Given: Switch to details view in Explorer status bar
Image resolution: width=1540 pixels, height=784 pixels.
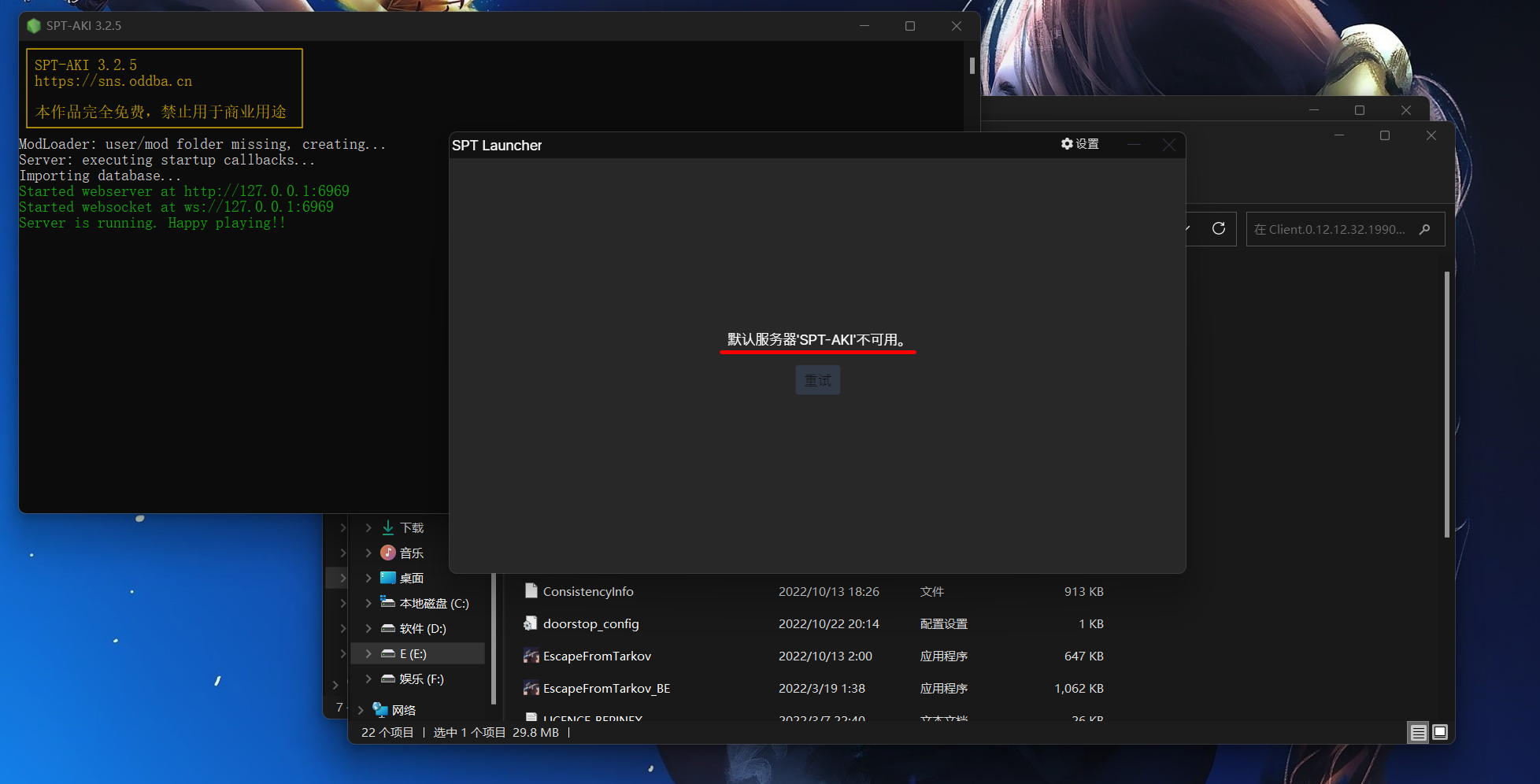Looking at the screenshot, I should [x=1418, y=733].
